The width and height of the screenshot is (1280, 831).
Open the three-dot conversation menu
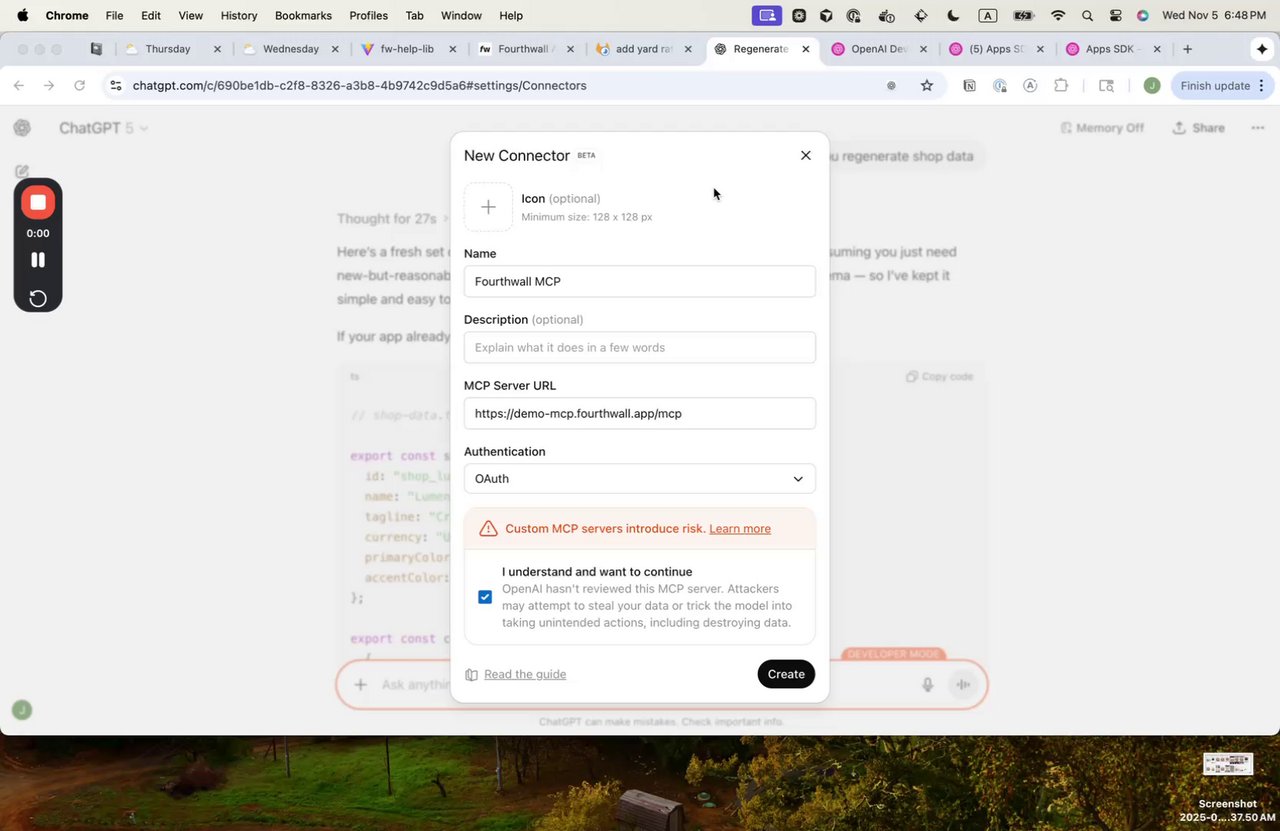1258,128
